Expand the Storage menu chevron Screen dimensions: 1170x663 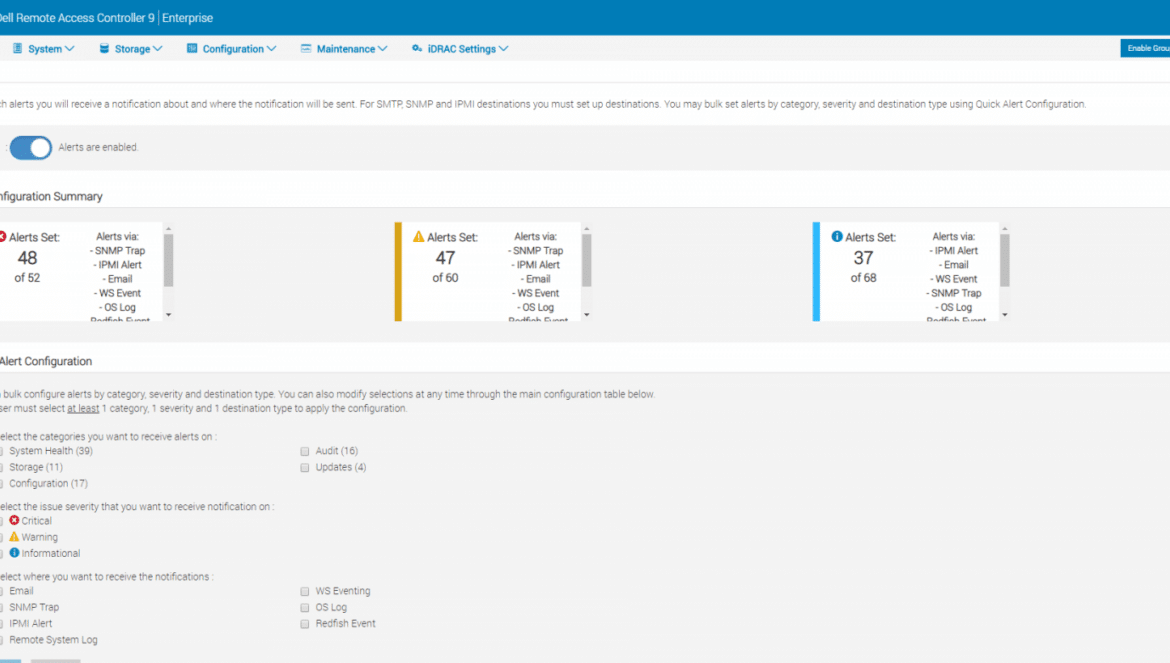[x=157, y=48]
